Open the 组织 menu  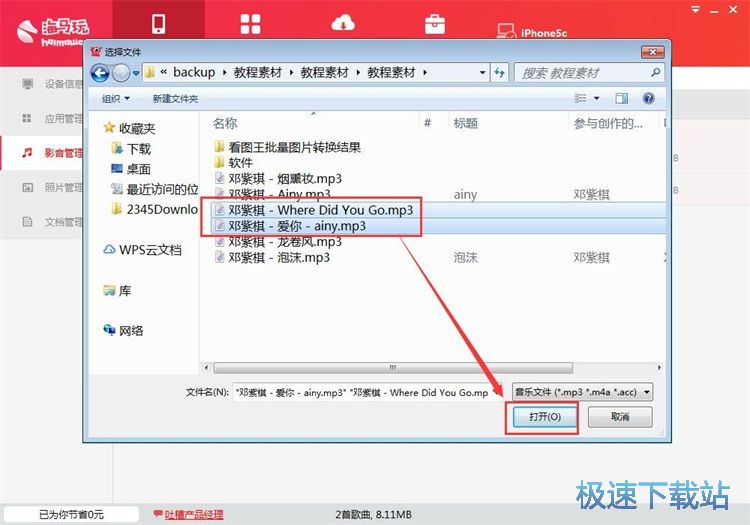coord(115,98)
